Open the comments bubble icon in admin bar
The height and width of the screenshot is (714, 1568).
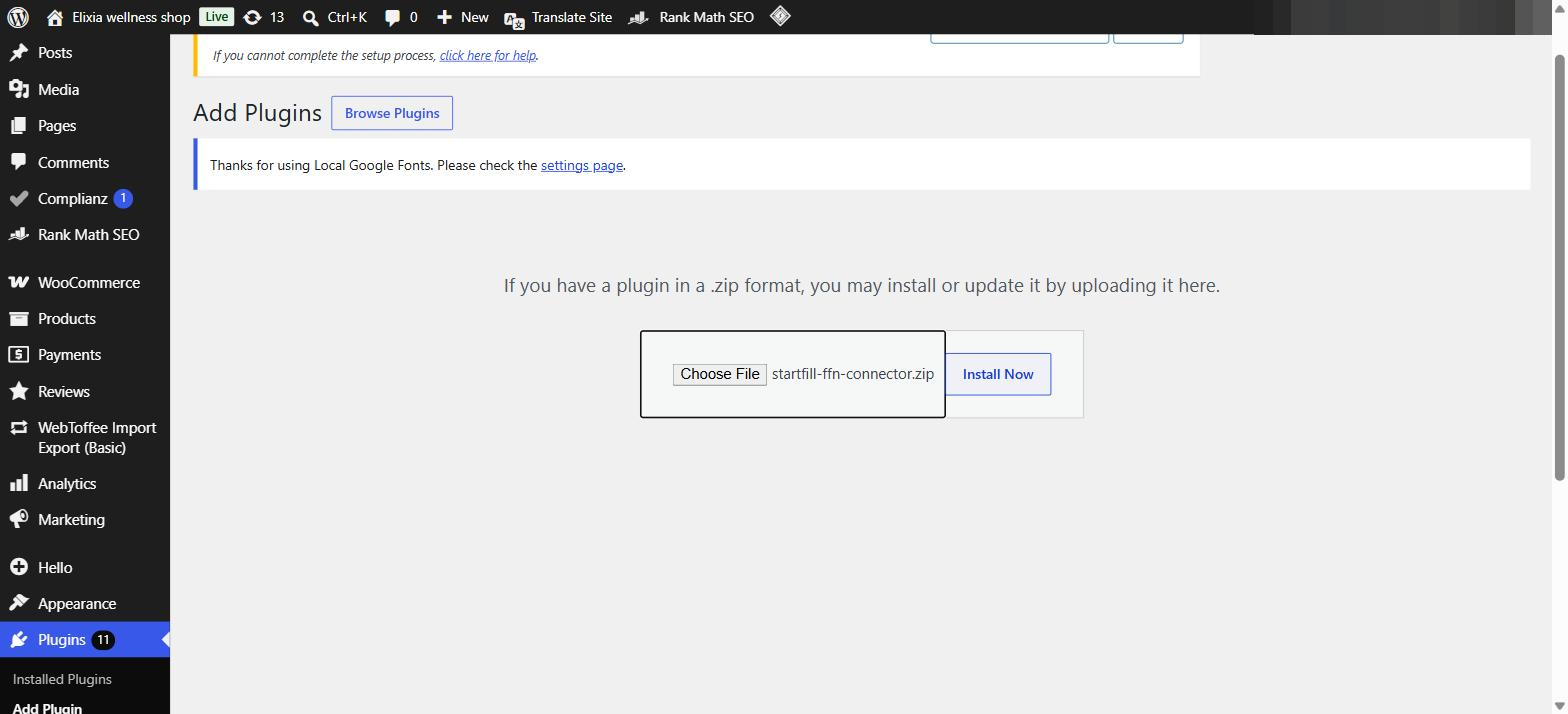(x=393, y=17)
